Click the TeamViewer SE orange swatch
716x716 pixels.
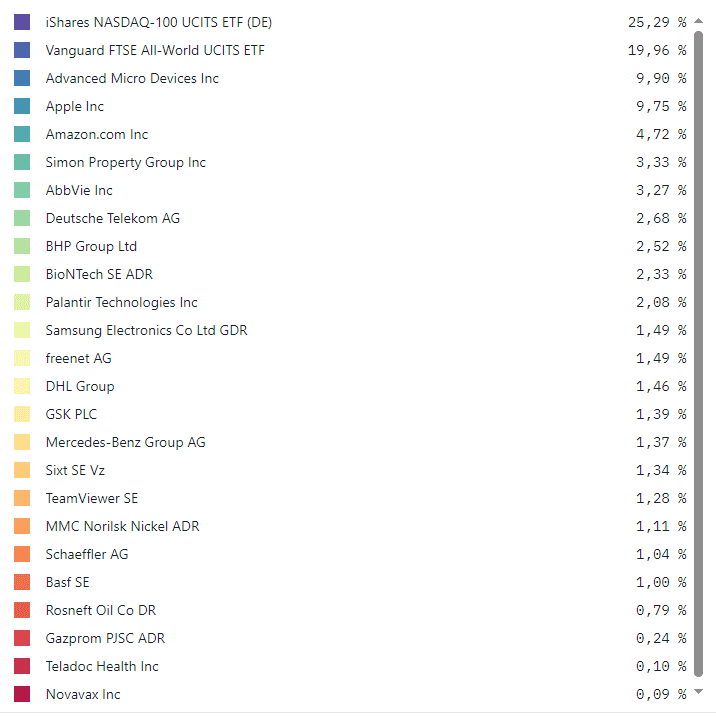click(22, 498)
